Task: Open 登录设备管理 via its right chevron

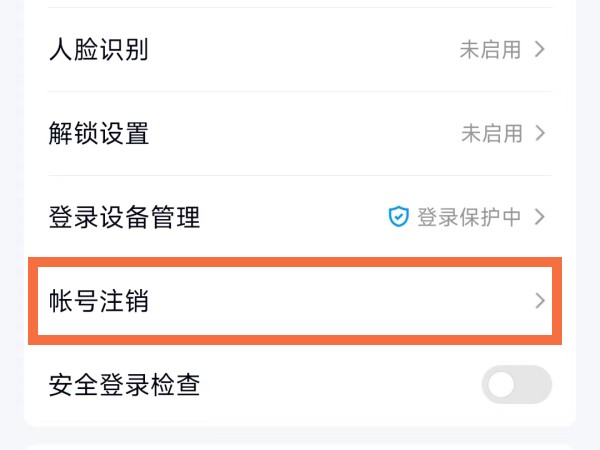Action: coord(540,217)
